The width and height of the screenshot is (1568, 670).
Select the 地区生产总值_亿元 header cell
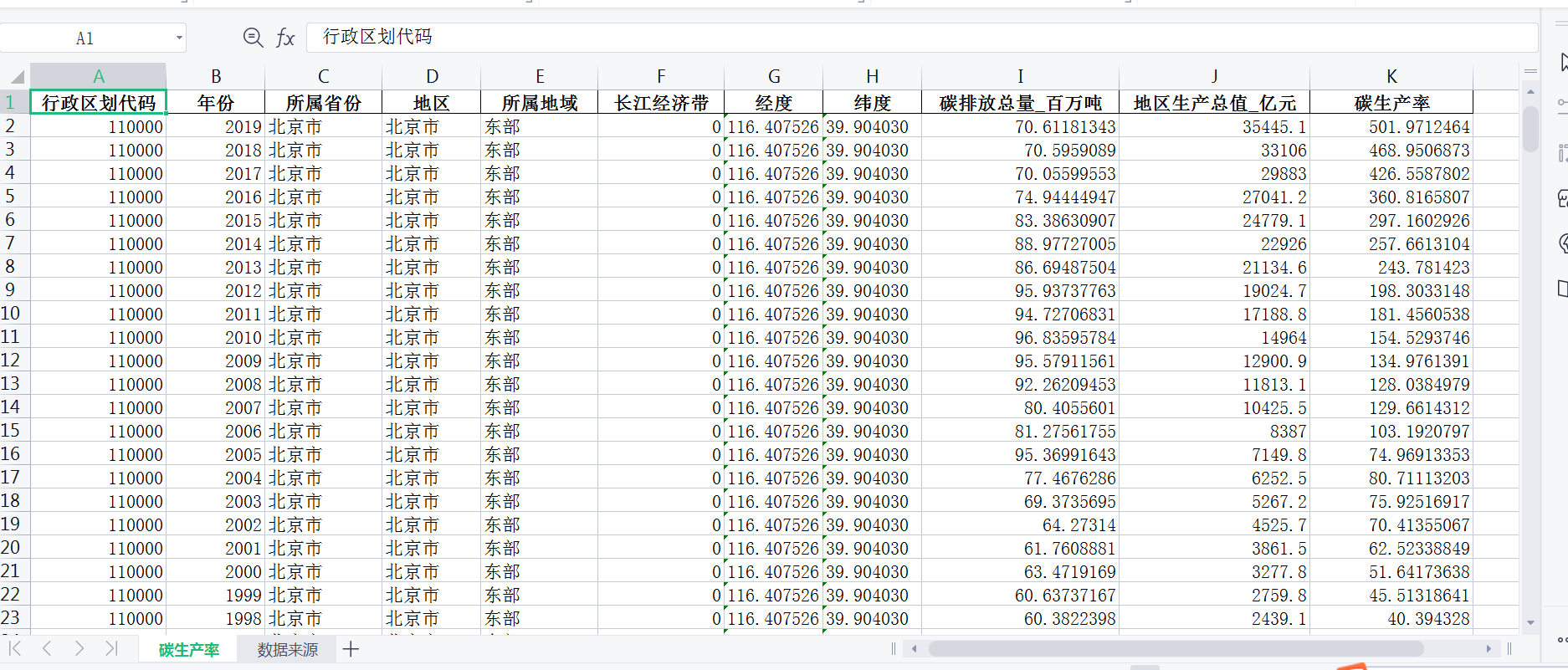pos(1215,102)
